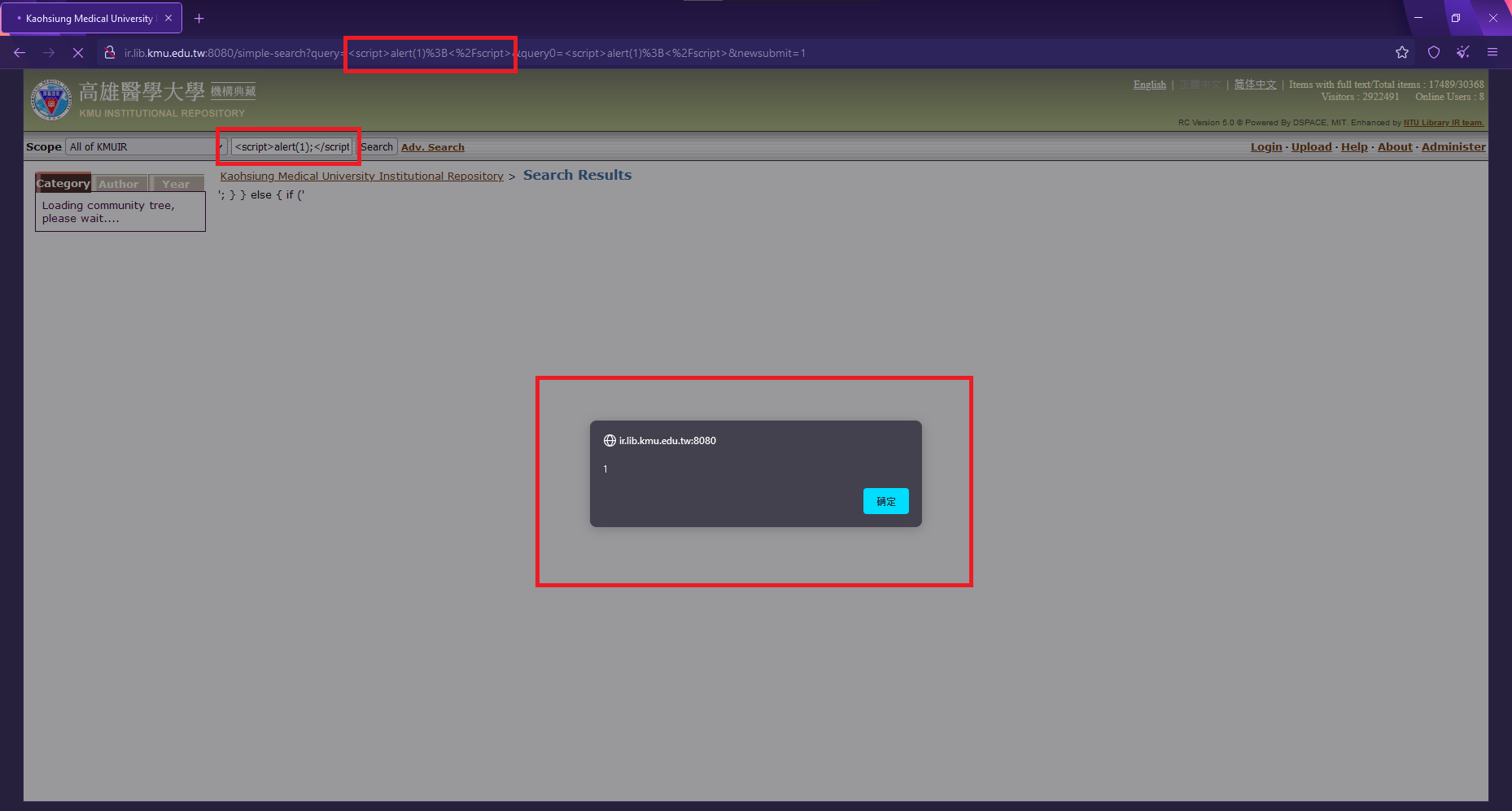
Task: Switch to the Author tab
Action: [x=119, y=184]
